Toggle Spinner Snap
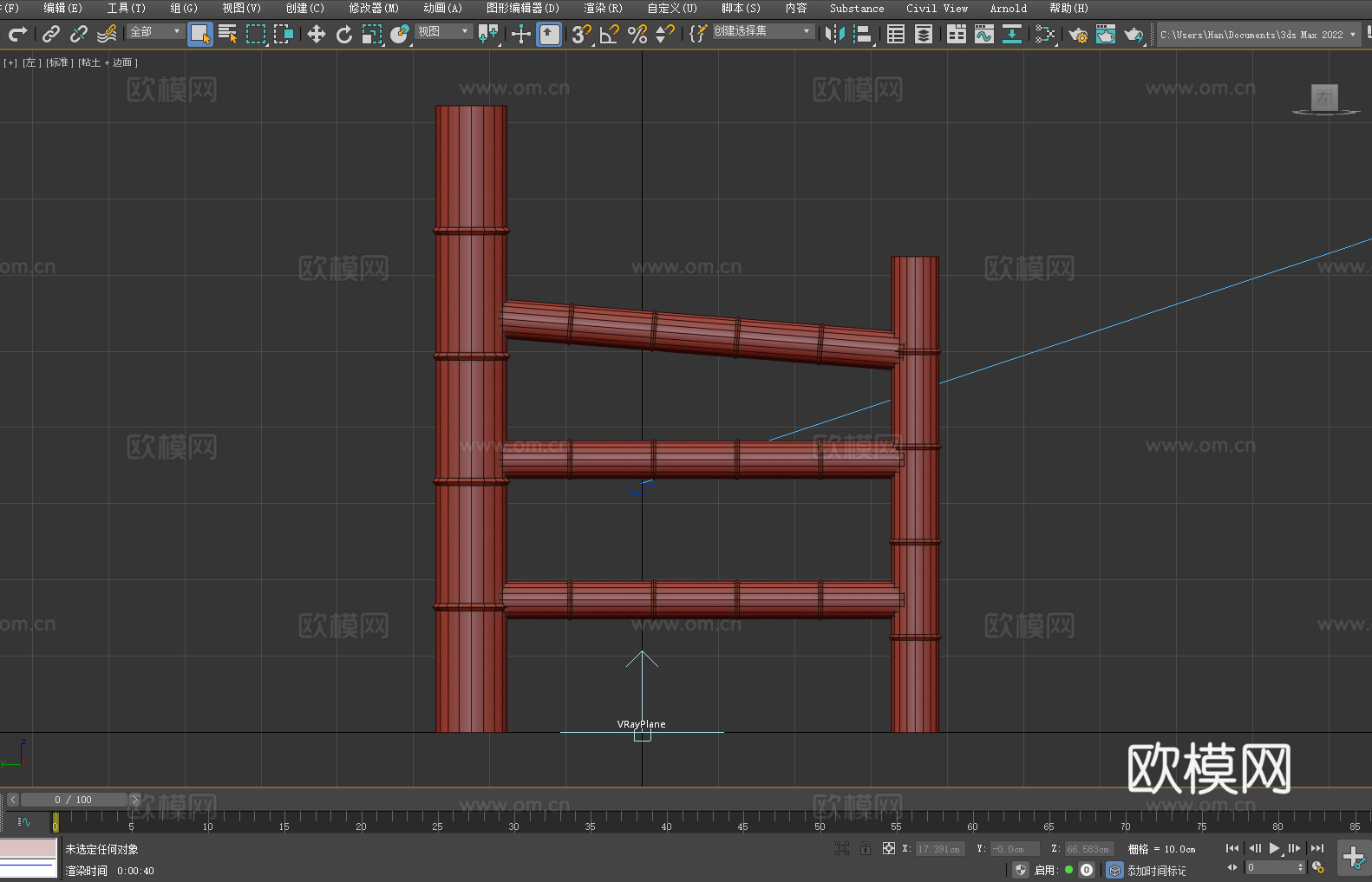The image size is (1372, 882). [665, 34]
